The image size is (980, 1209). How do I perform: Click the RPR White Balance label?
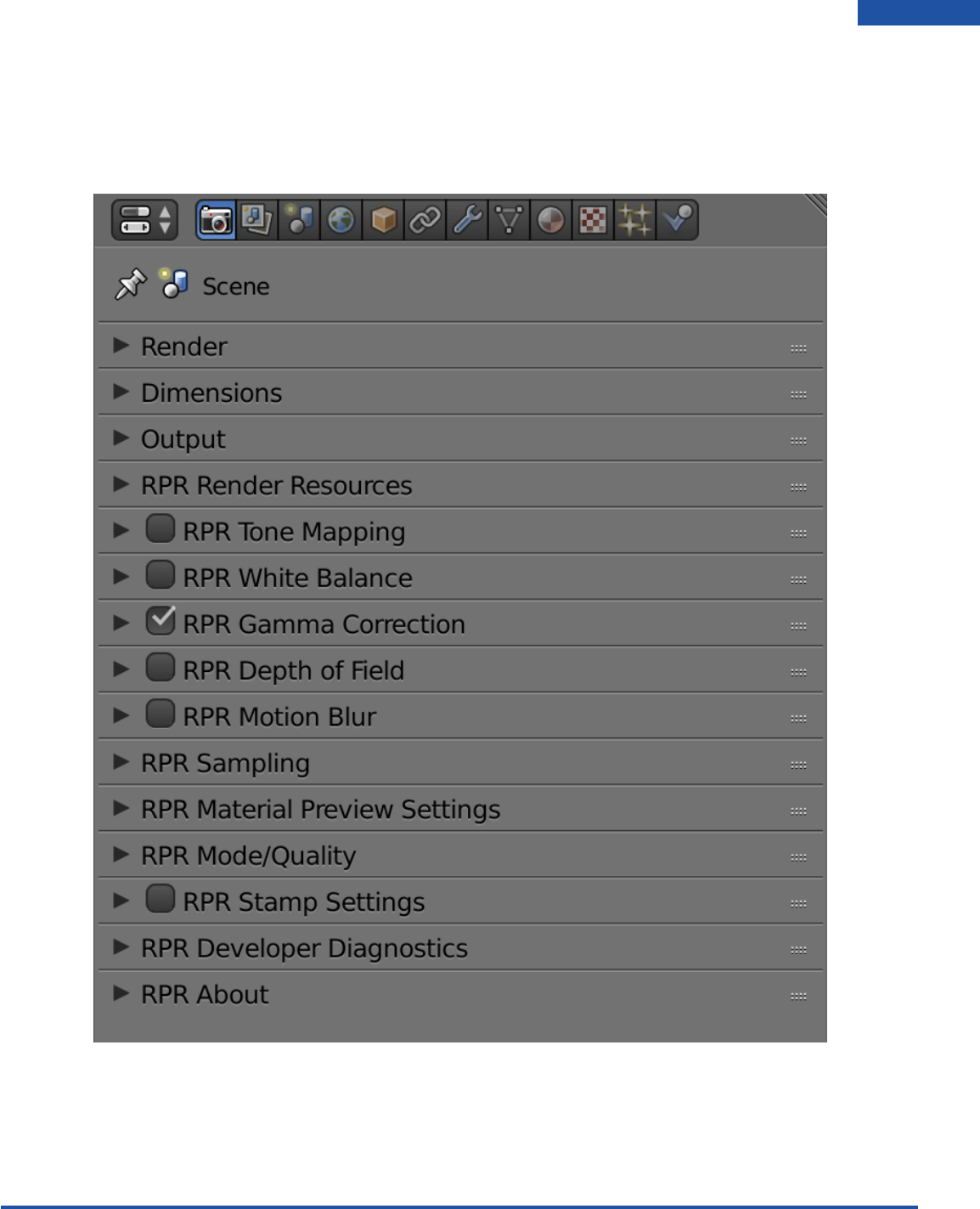[x=298, y=578]
